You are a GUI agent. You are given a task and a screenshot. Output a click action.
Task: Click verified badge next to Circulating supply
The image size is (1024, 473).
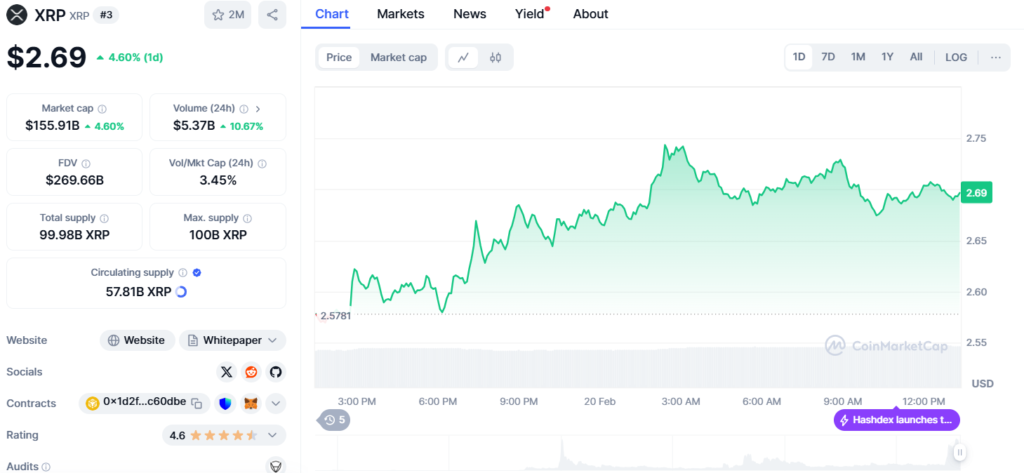[197, 272]
